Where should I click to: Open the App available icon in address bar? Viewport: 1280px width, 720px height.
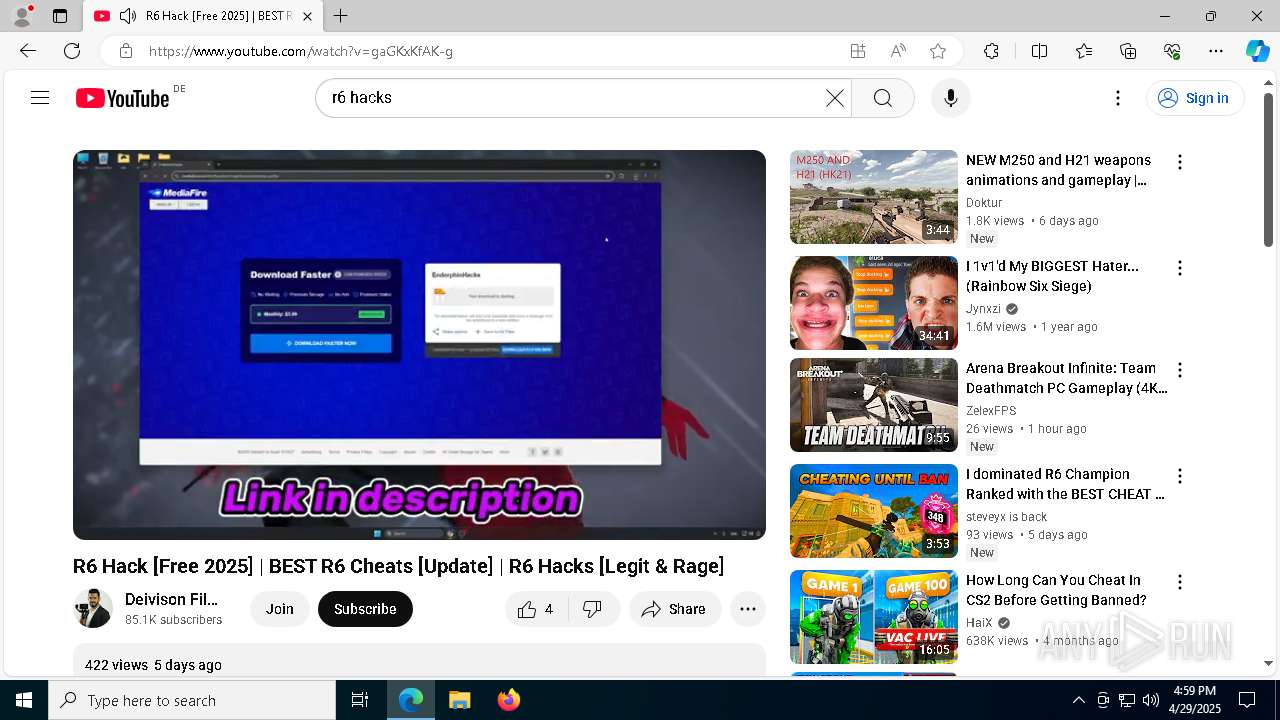(858, 51)
